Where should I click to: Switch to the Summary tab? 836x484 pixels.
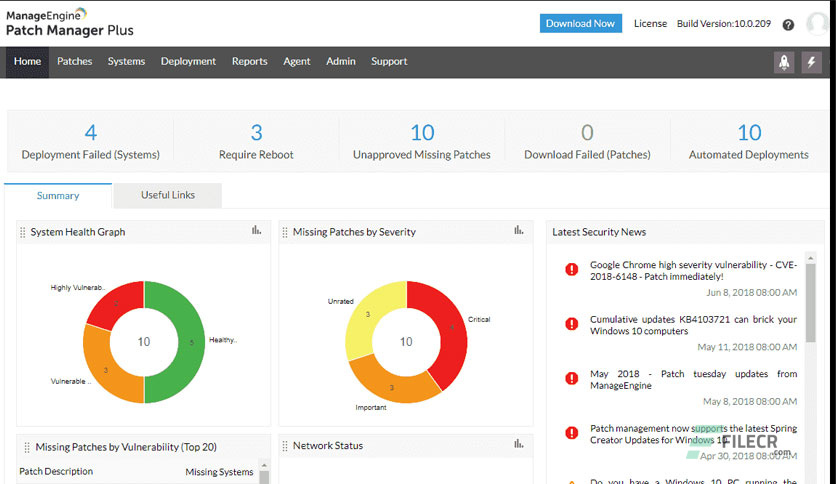coord(58,196)
